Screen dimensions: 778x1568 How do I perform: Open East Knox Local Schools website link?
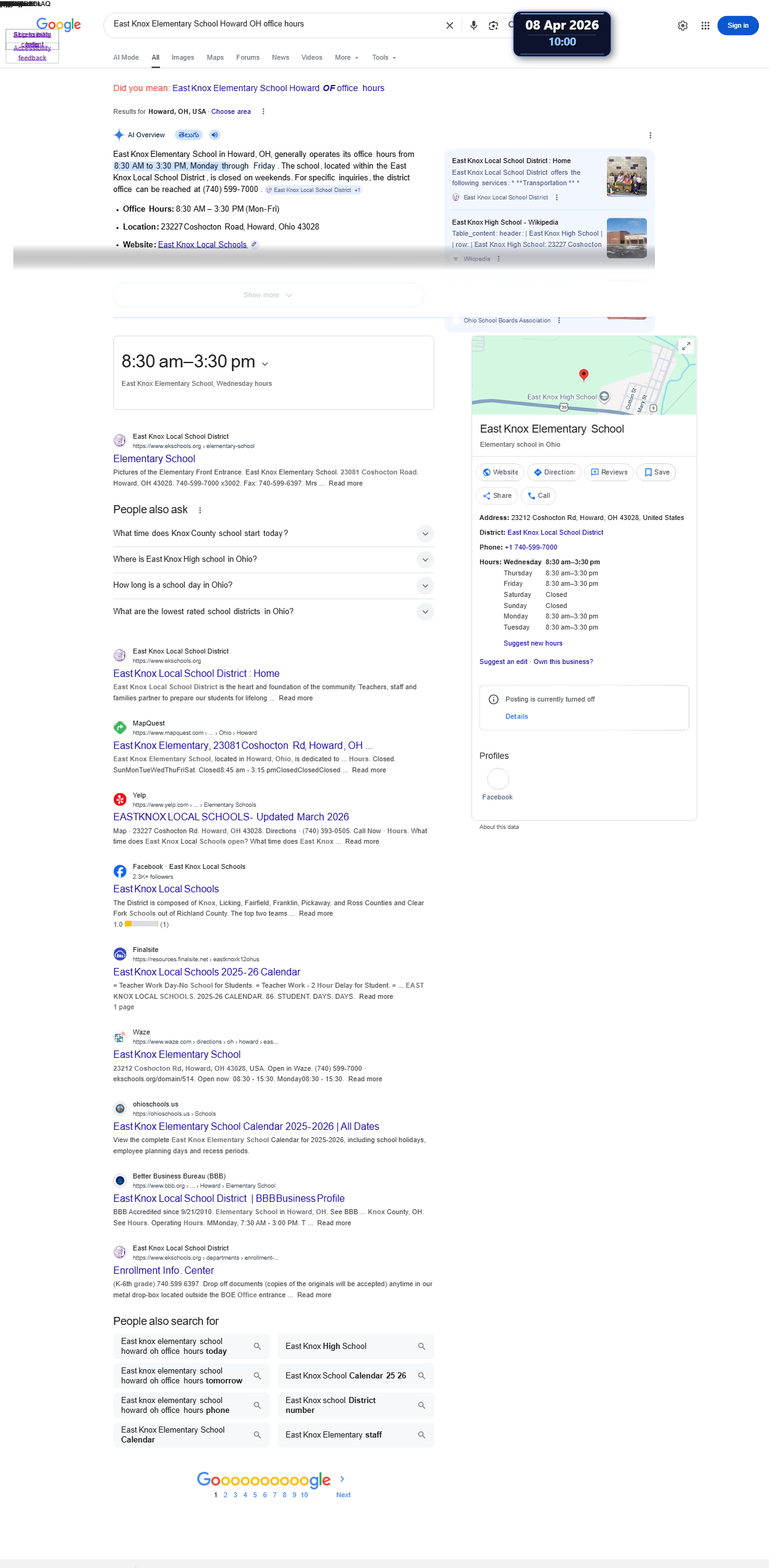click(203, 244)
